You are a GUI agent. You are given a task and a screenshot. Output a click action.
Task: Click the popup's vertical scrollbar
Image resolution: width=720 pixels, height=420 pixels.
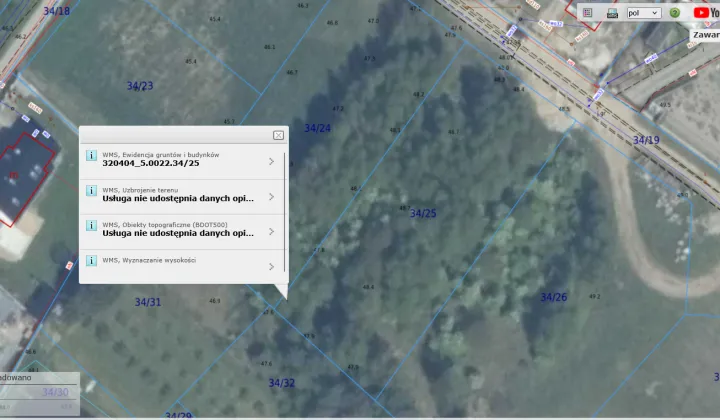285,212
